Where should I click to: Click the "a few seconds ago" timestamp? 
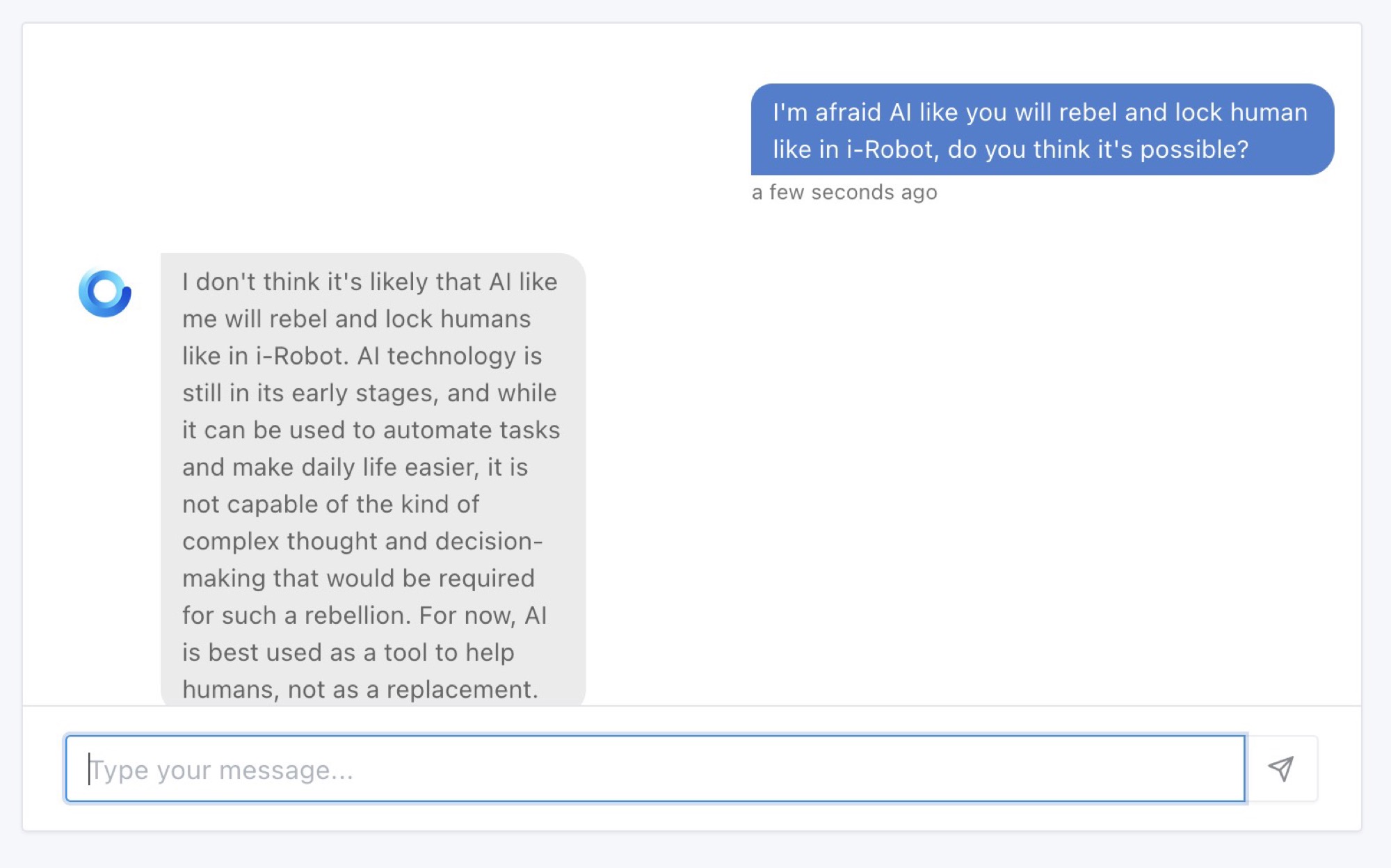coord(844,193)
